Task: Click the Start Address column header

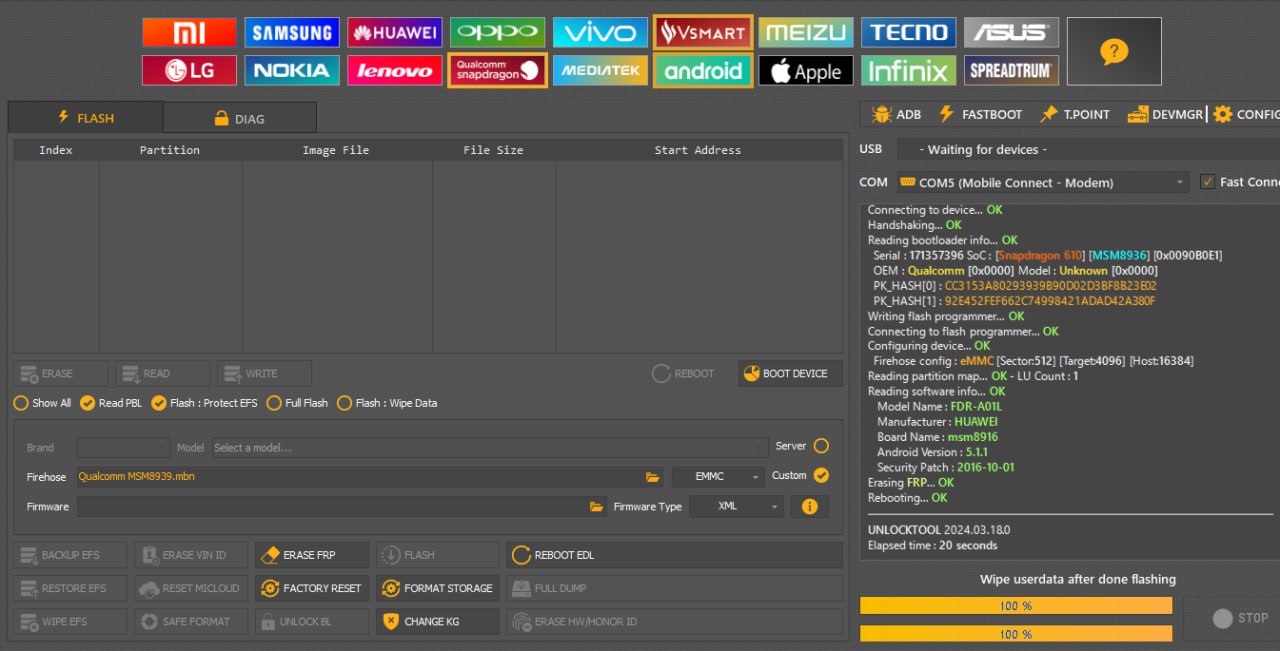Action: [x=698, y=150]
